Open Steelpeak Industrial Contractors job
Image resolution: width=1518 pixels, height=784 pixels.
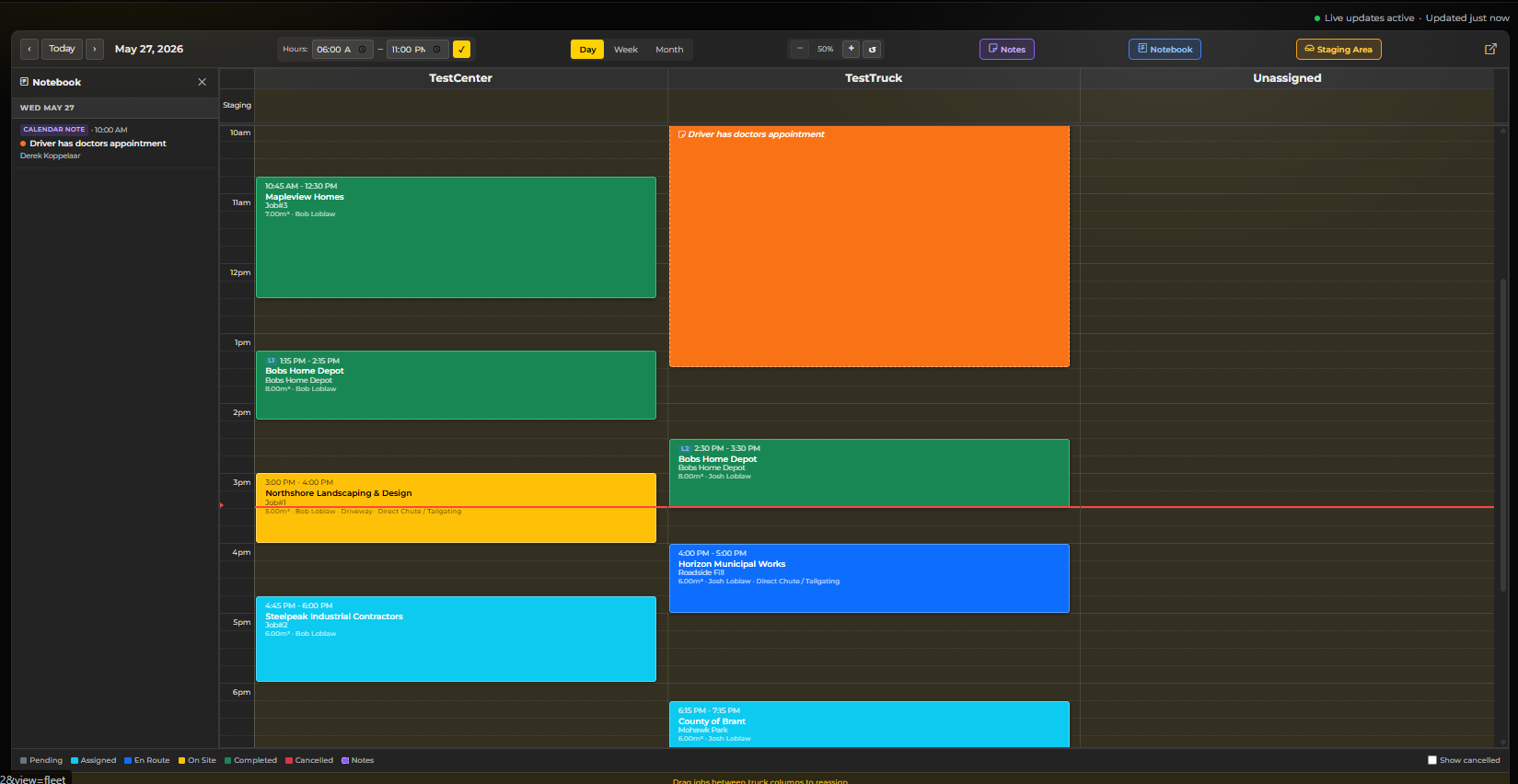[x=456, y=639]
